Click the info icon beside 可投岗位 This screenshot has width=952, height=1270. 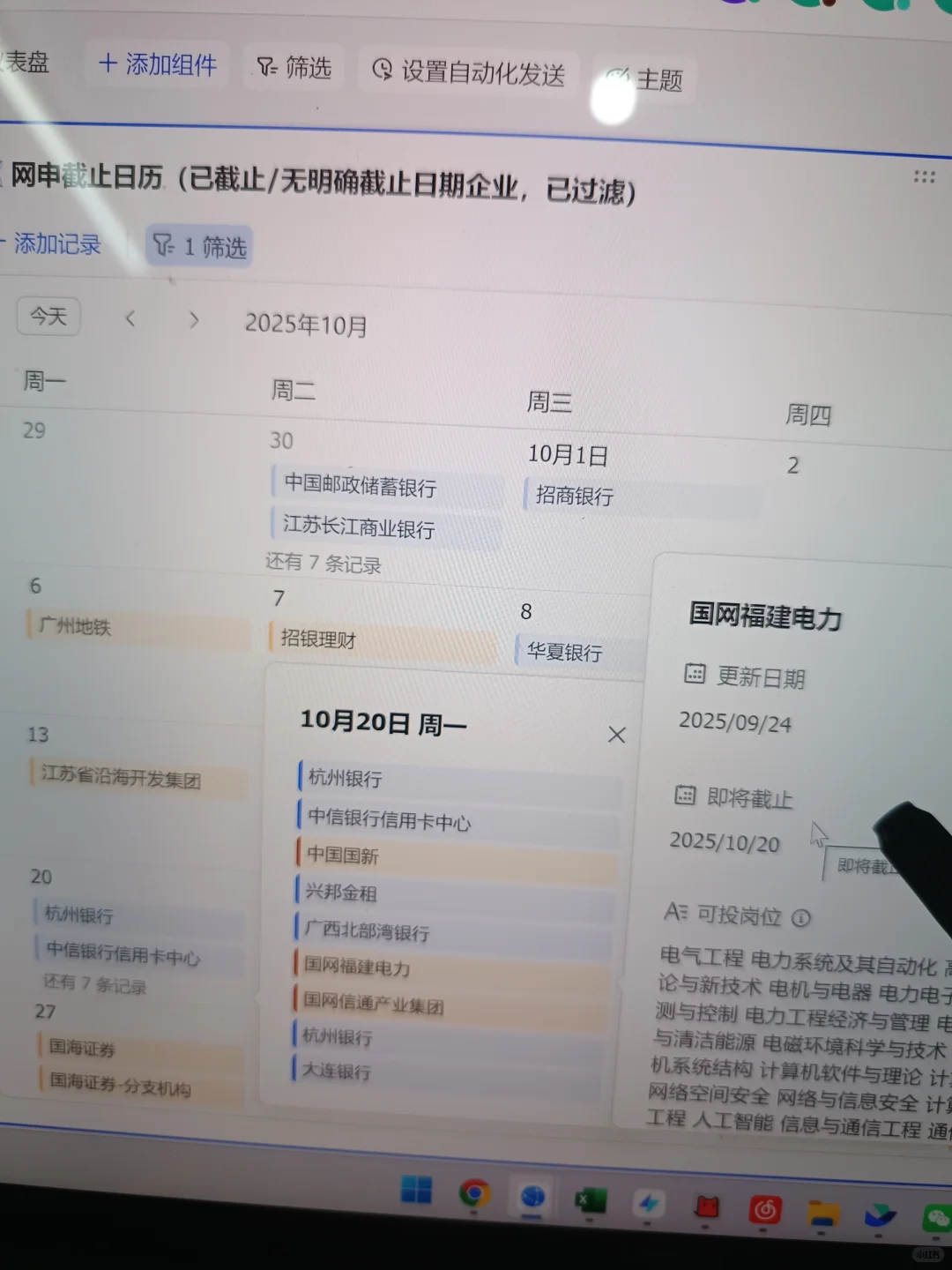coord(800,918)
